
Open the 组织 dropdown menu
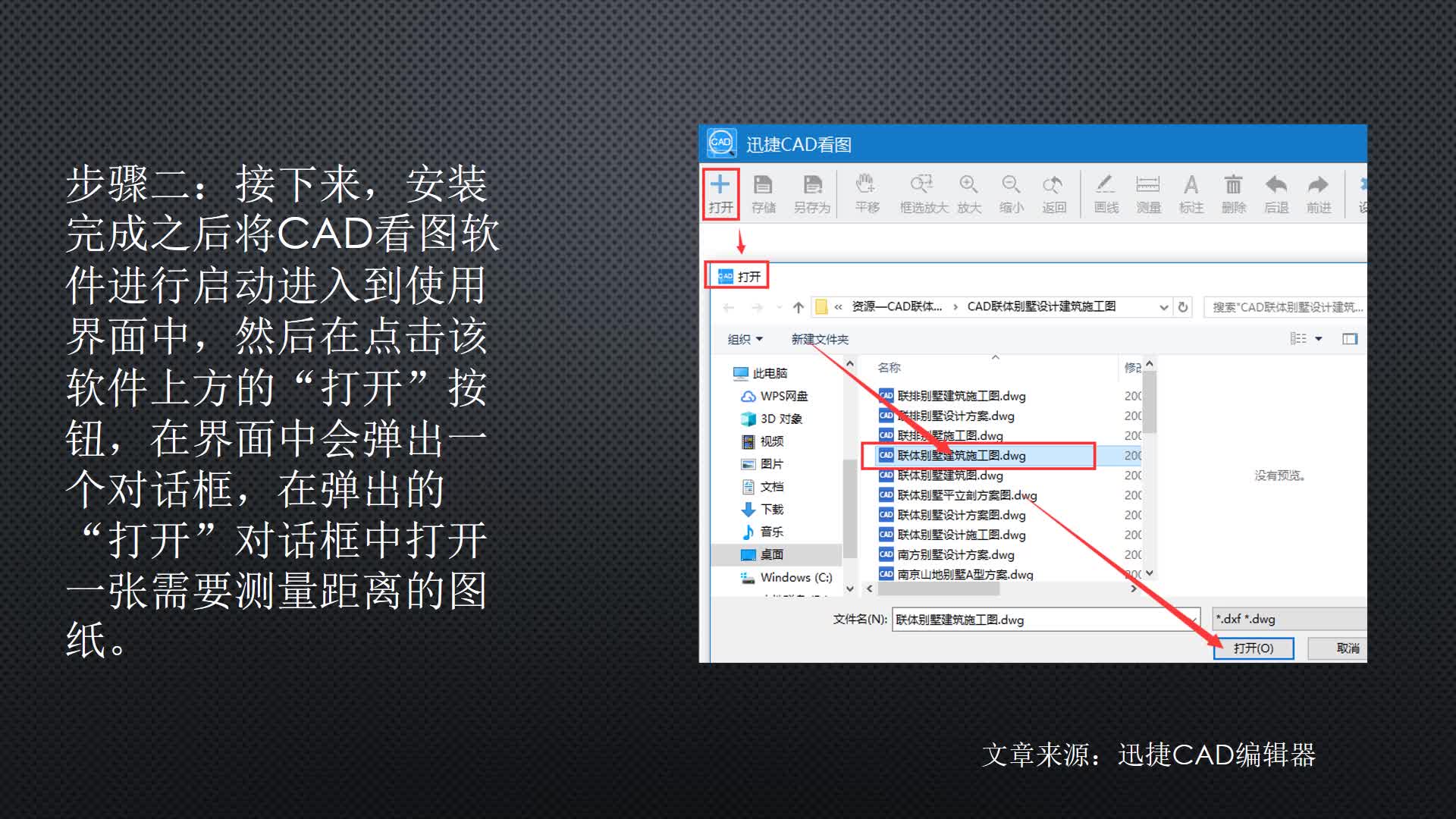744,339
